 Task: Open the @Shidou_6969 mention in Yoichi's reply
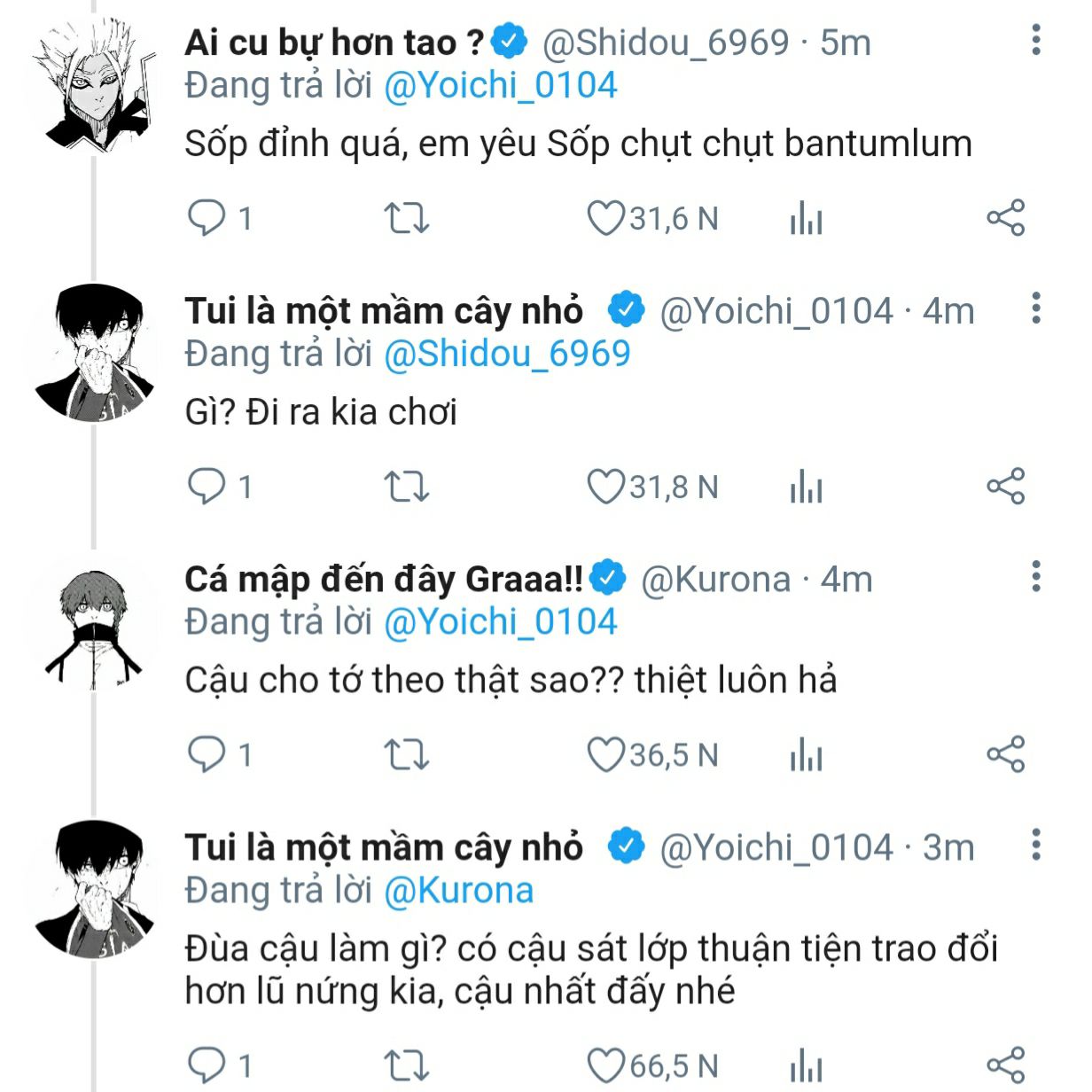click(506, 354)
